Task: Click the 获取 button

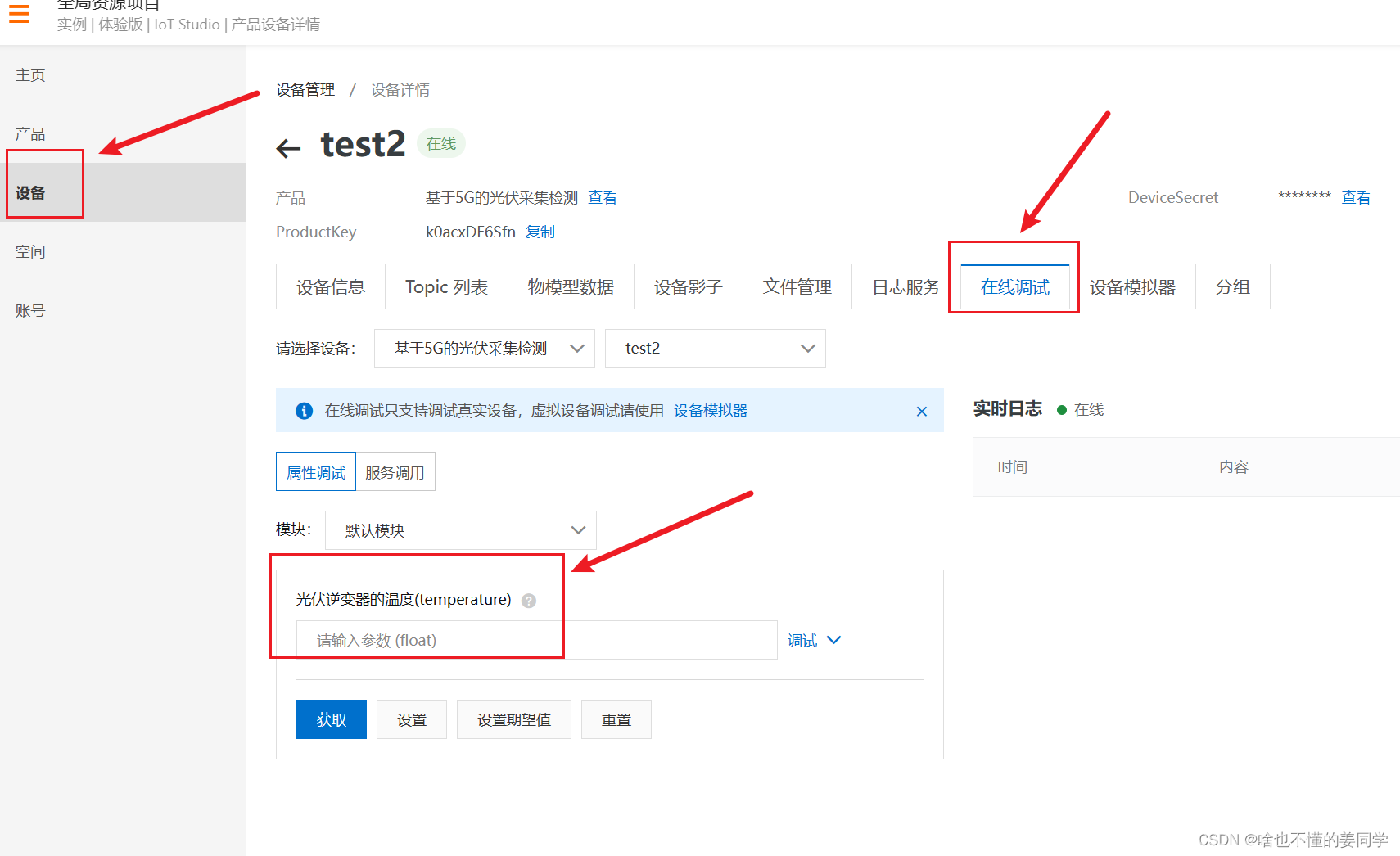Action: (x=331, y=719)
